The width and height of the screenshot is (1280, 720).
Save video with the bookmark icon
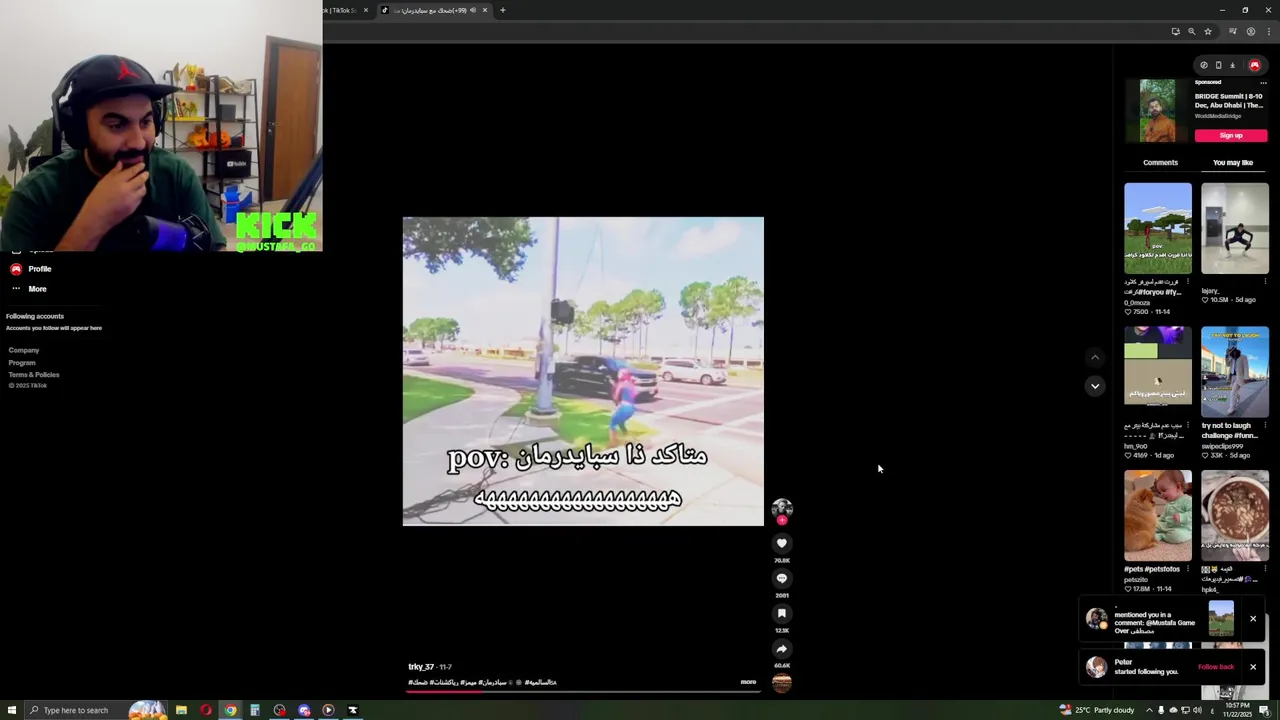click(782, 613)
